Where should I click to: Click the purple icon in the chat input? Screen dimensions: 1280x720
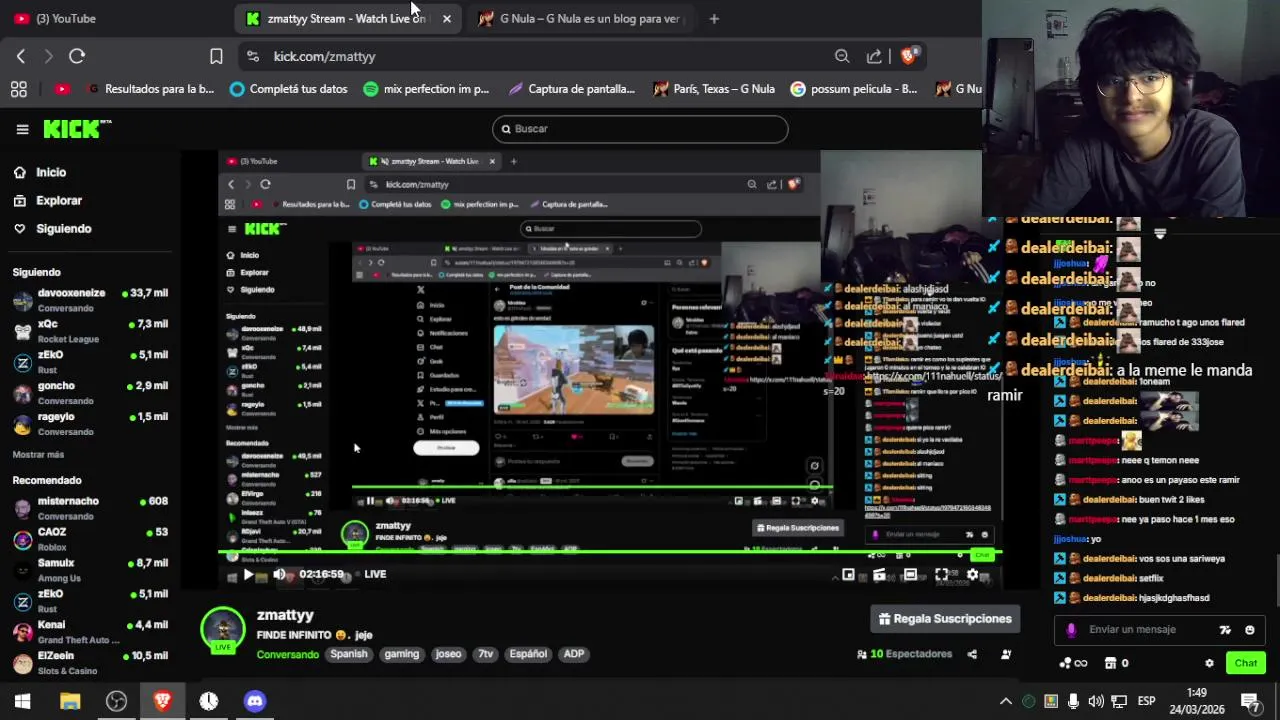(1071, 630)
